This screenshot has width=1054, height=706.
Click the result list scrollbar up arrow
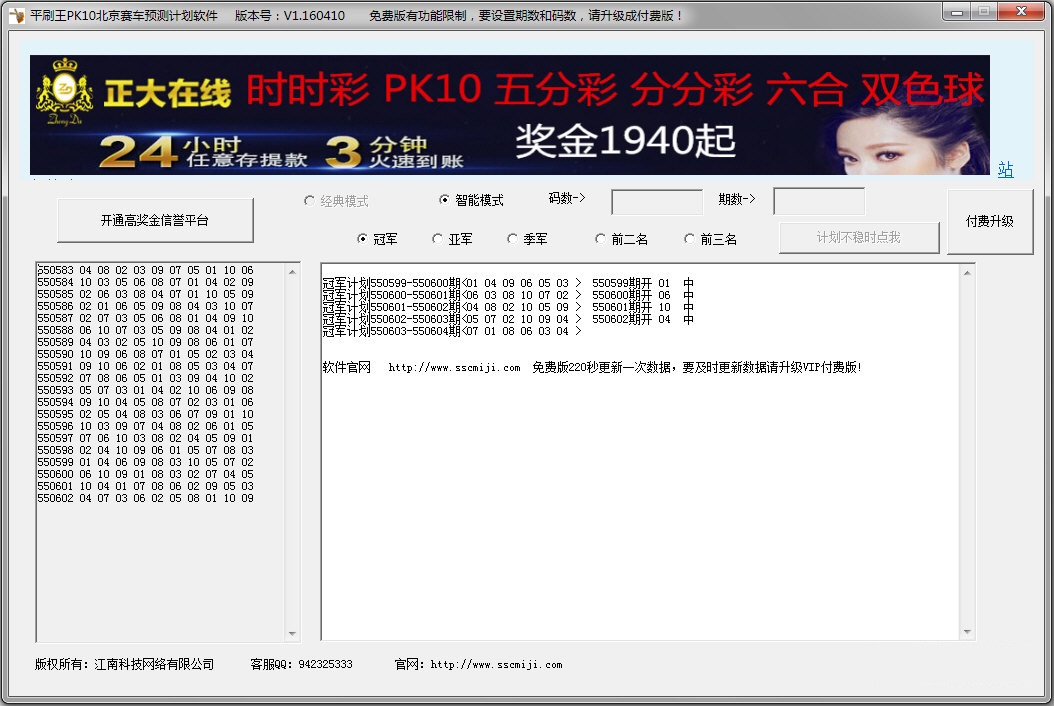coord(293,269)
